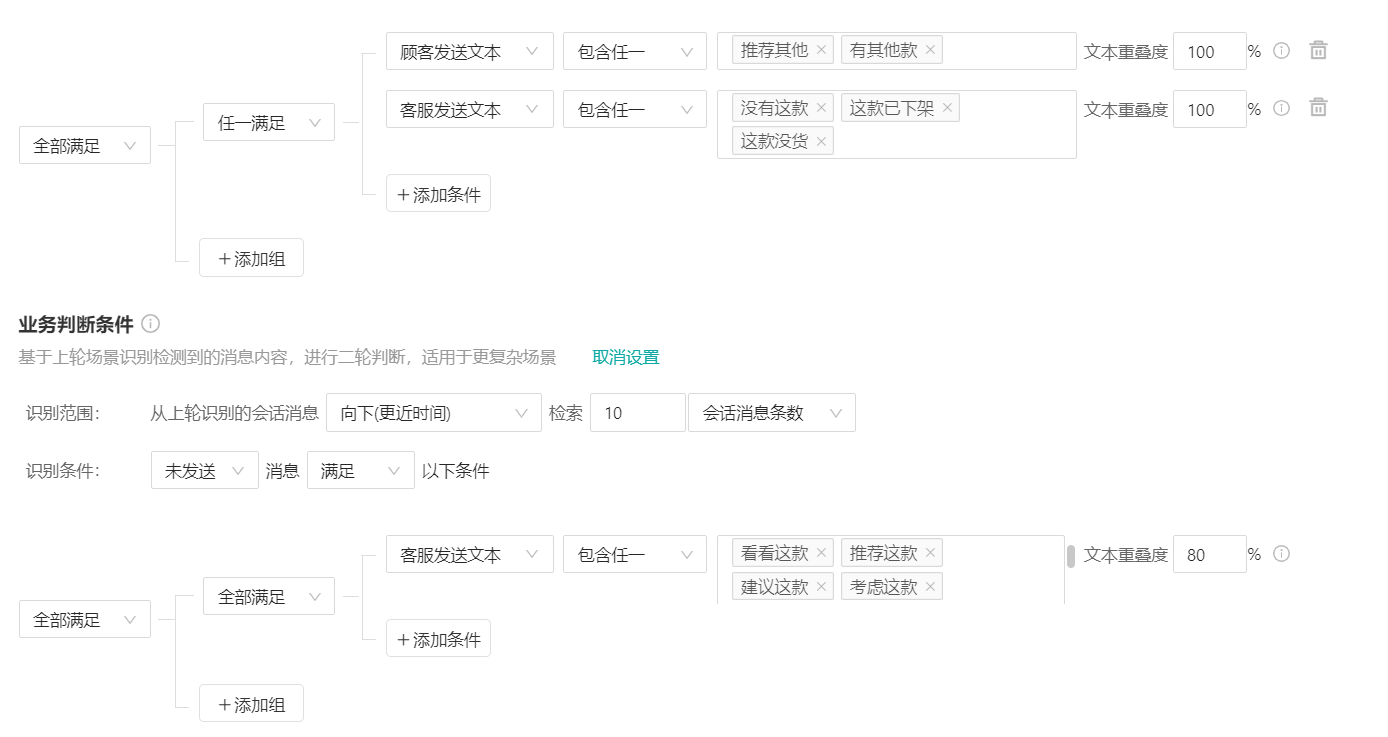Click the 识别条件 label
The height and width of the screenshot is (737, 1388).
(63, 470)
